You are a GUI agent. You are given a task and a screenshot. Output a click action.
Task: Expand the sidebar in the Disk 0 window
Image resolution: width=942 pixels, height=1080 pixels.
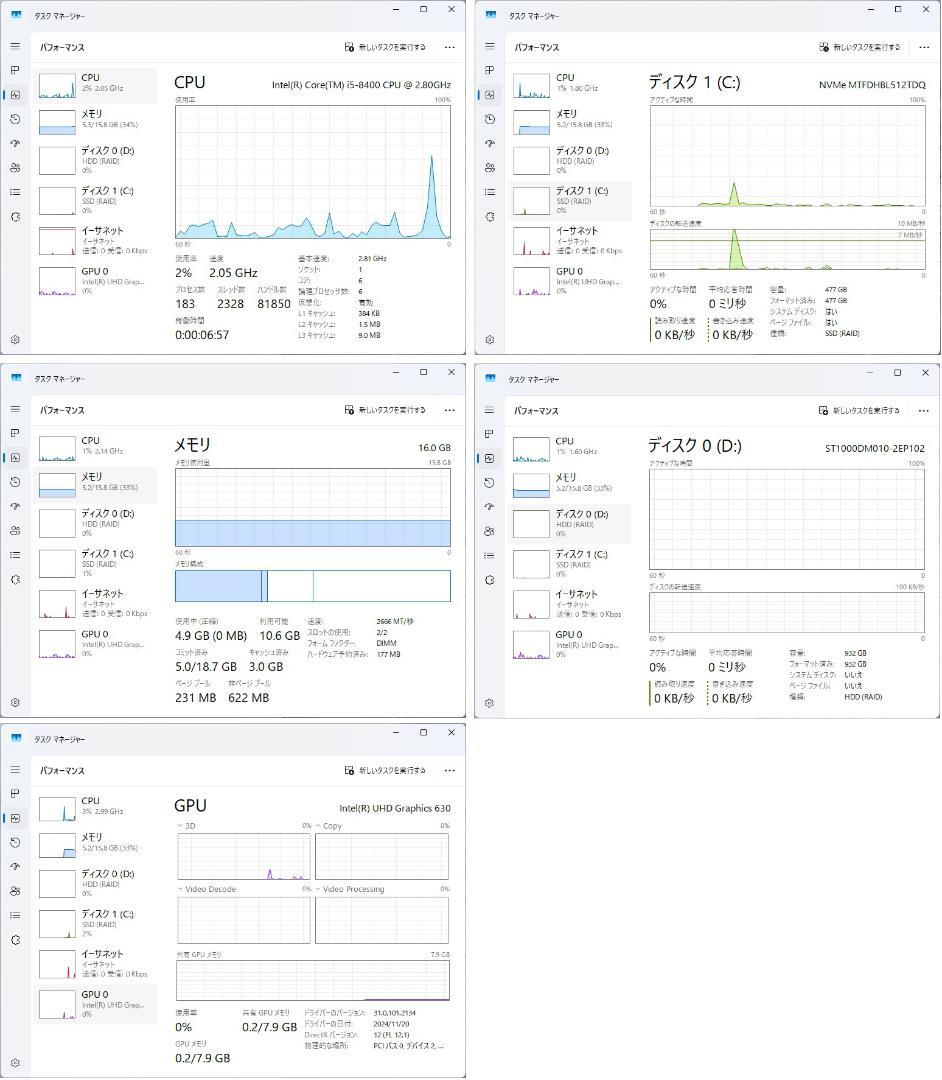489,409
